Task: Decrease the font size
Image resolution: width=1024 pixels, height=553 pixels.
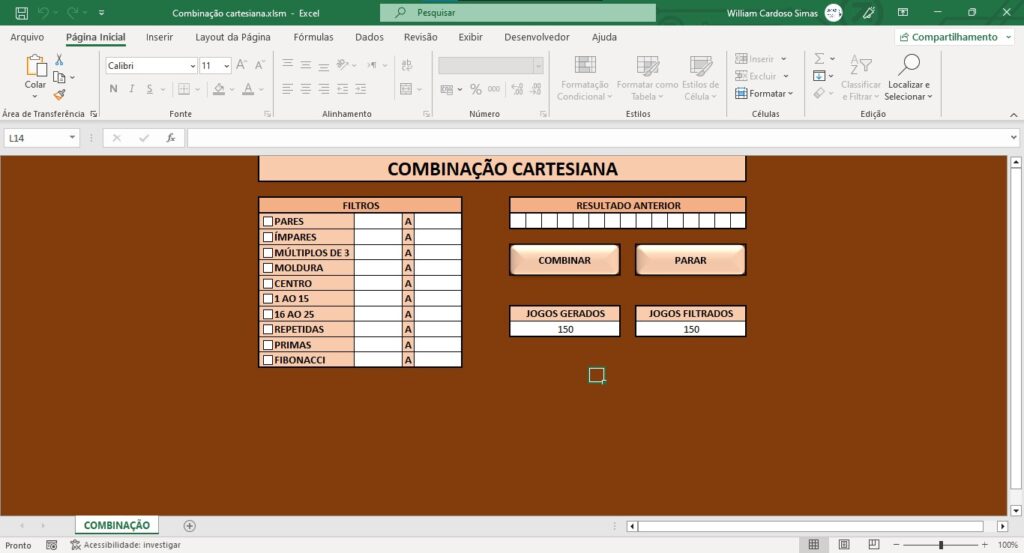Action: [x=259, y=65]
